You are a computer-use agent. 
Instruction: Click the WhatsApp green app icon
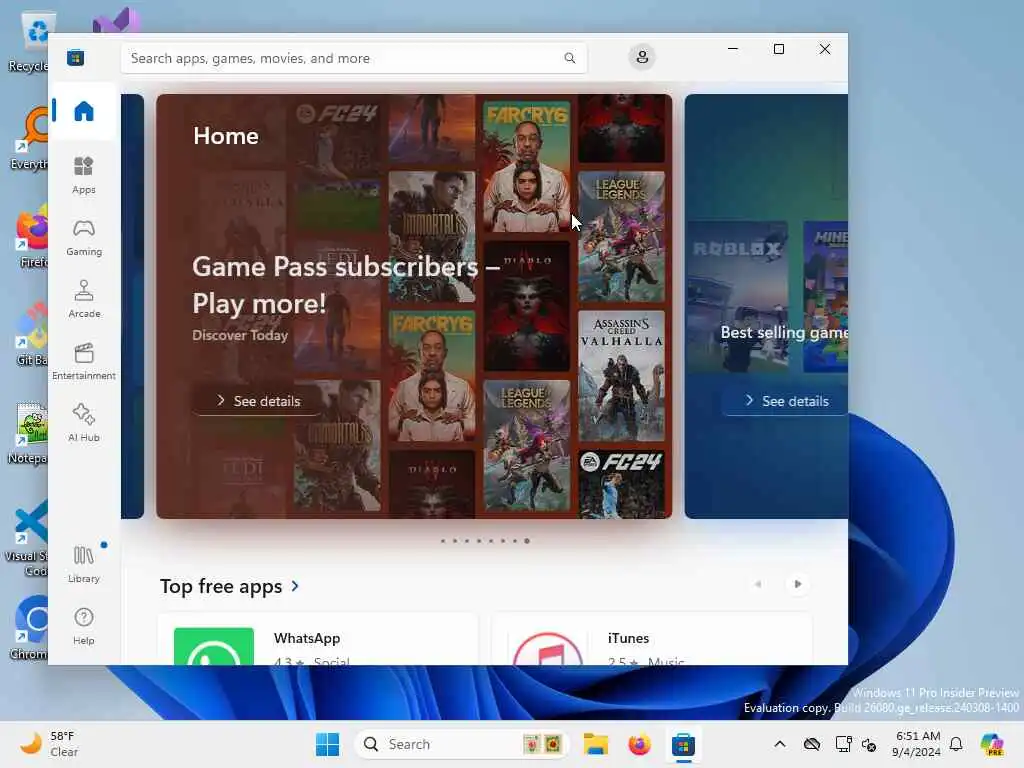(214, 647)
